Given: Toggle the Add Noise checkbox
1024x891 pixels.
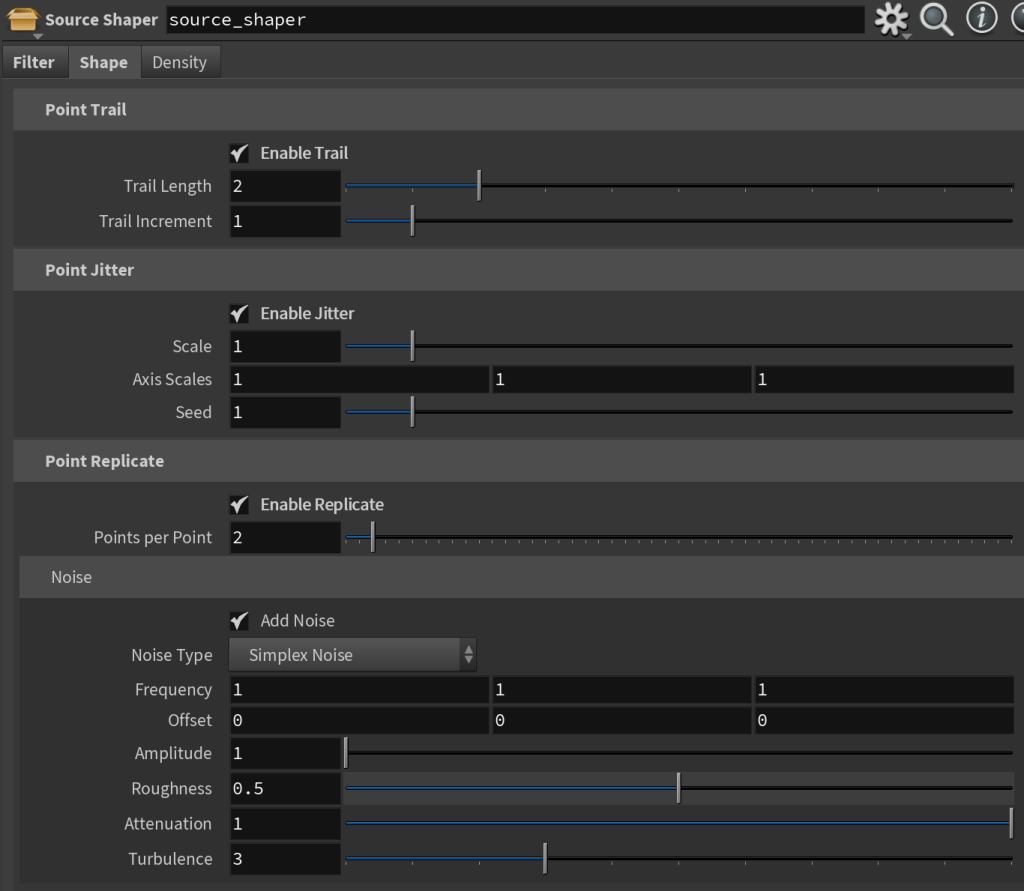Looking at the screenshot, I should click(239, 620).
